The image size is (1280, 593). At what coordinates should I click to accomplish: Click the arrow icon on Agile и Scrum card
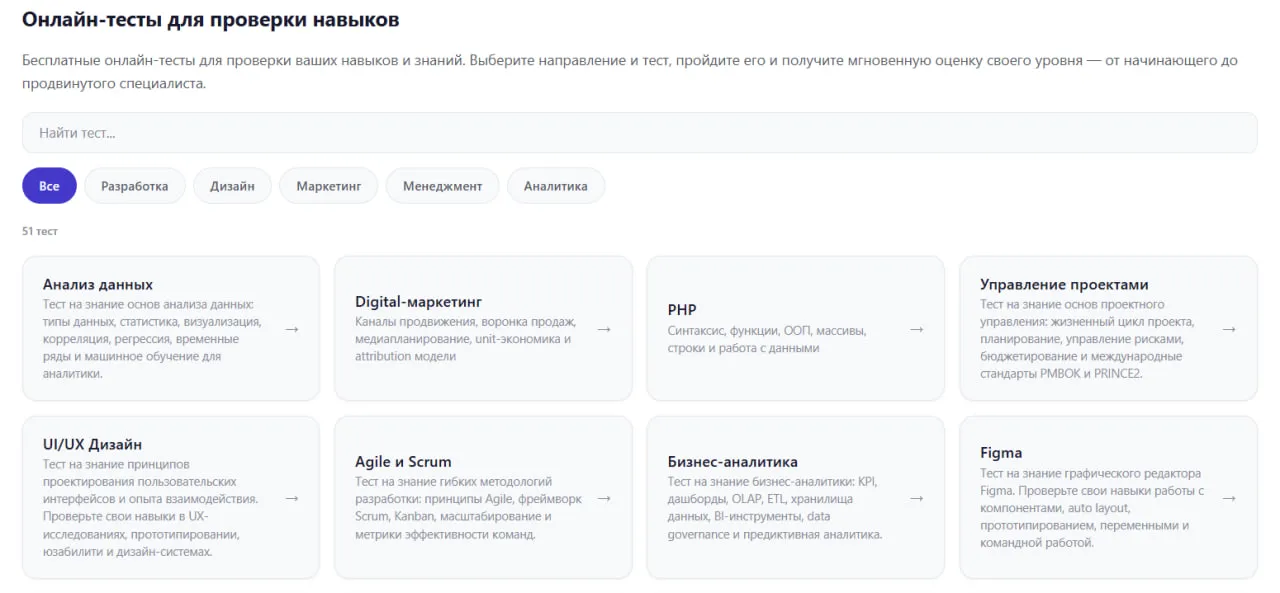pyautogui.click(x=605, y=497)
